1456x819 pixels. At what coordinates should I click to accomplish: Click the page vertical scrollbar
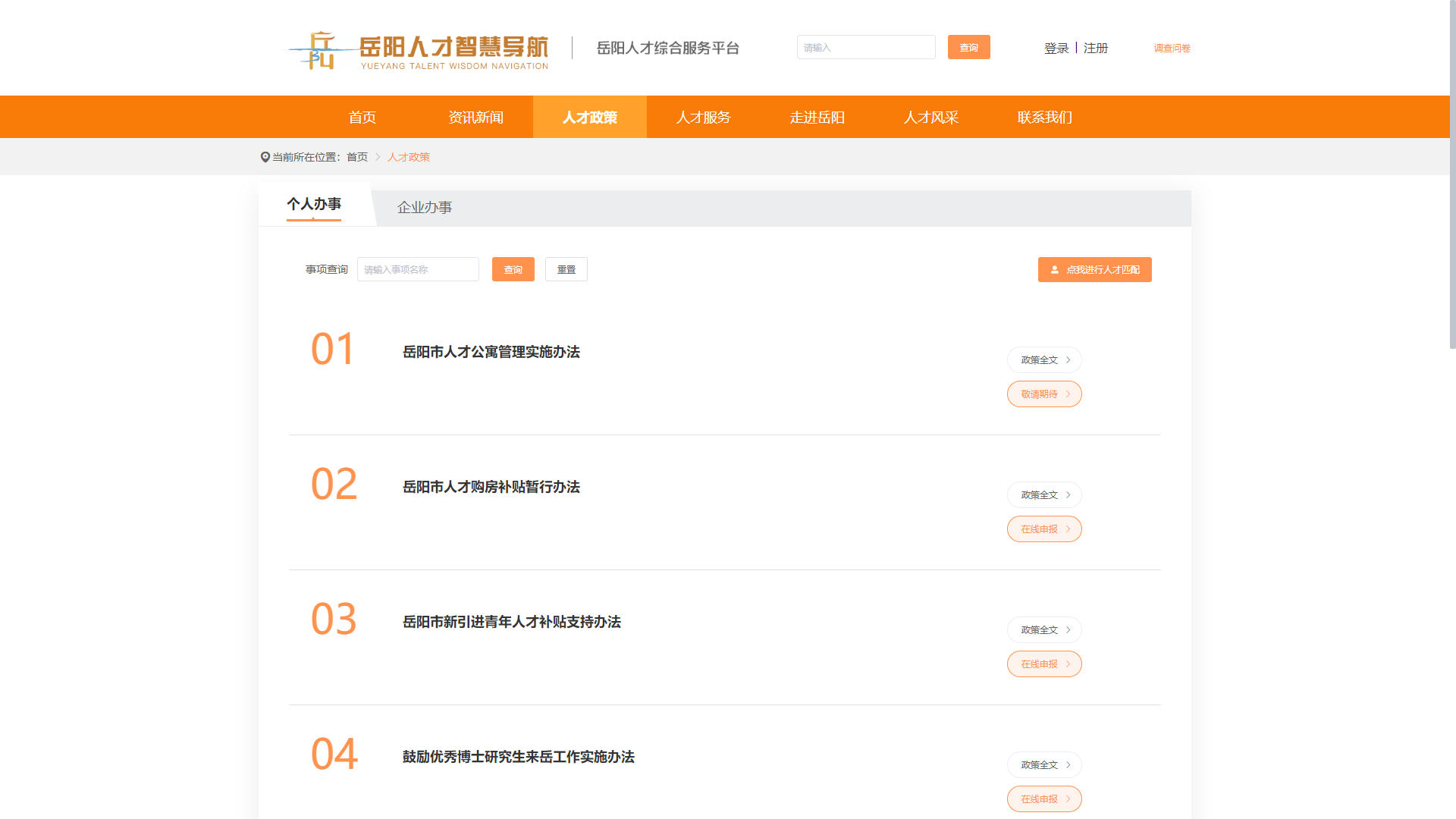click(1452, 174)
